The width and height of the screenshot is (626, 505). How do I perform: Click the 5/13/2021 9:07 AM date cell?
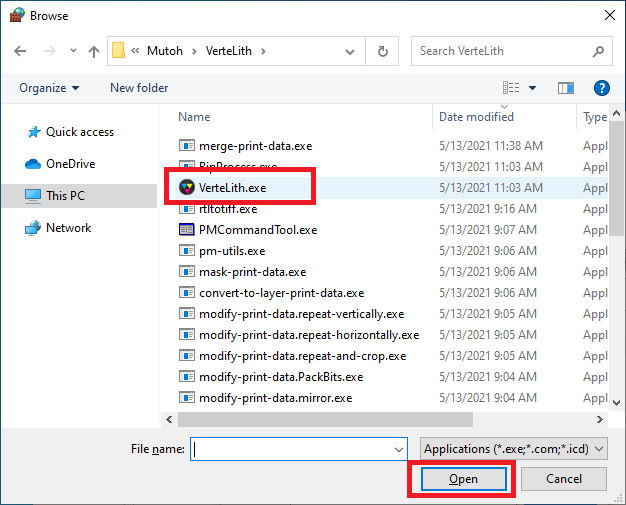488,230
